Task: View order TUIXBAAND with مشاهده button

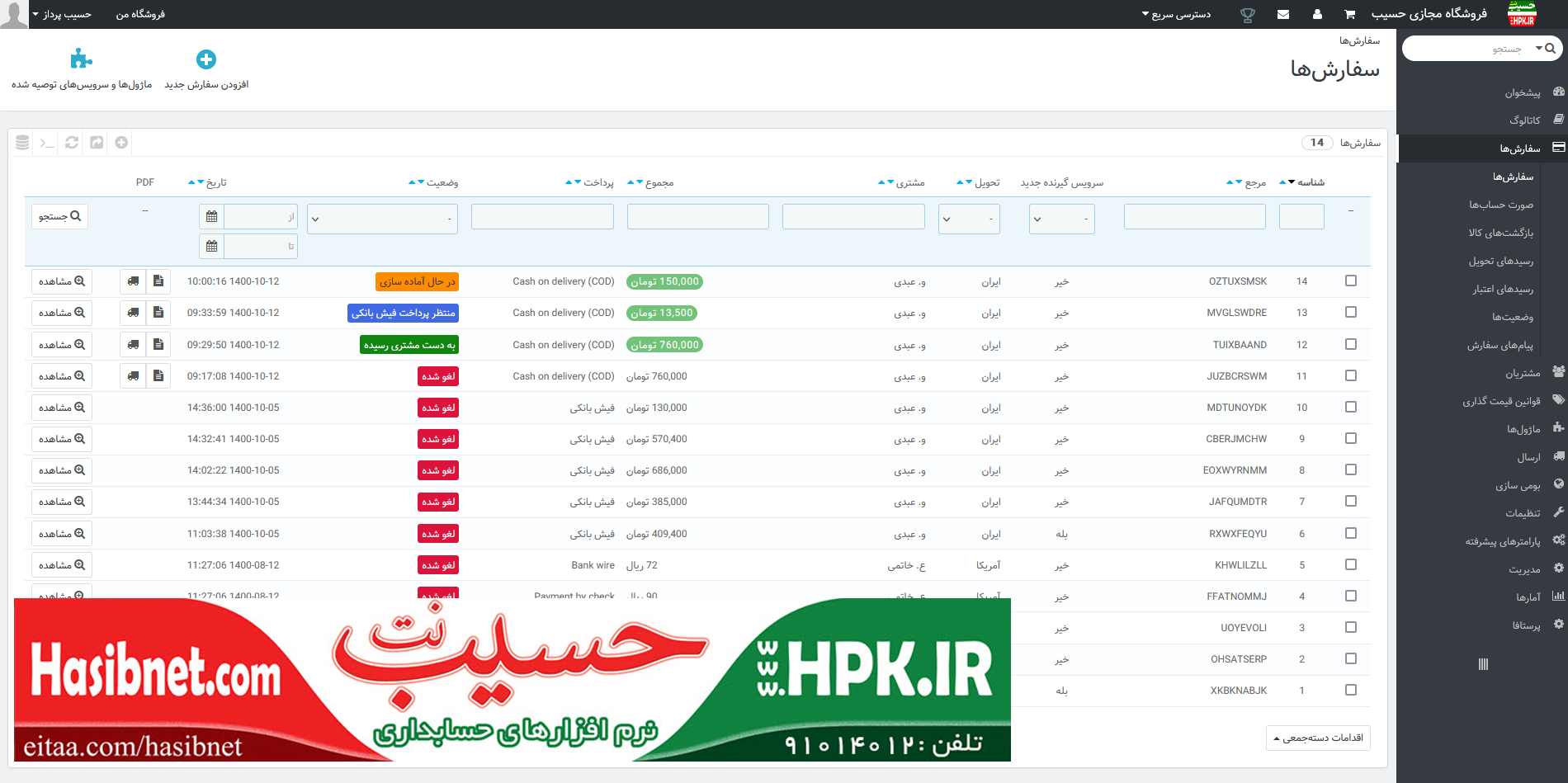Action: pyautogui.click(x=62, y=345)
